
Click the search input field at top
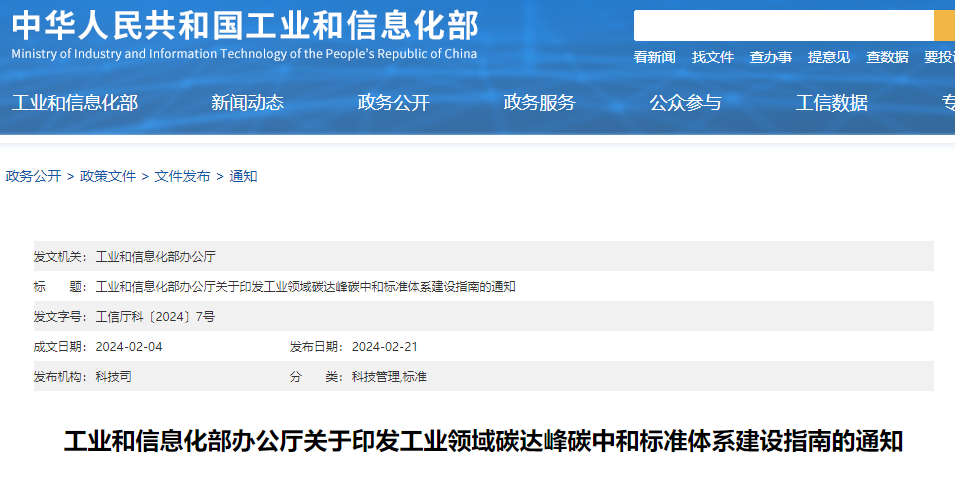783,26
